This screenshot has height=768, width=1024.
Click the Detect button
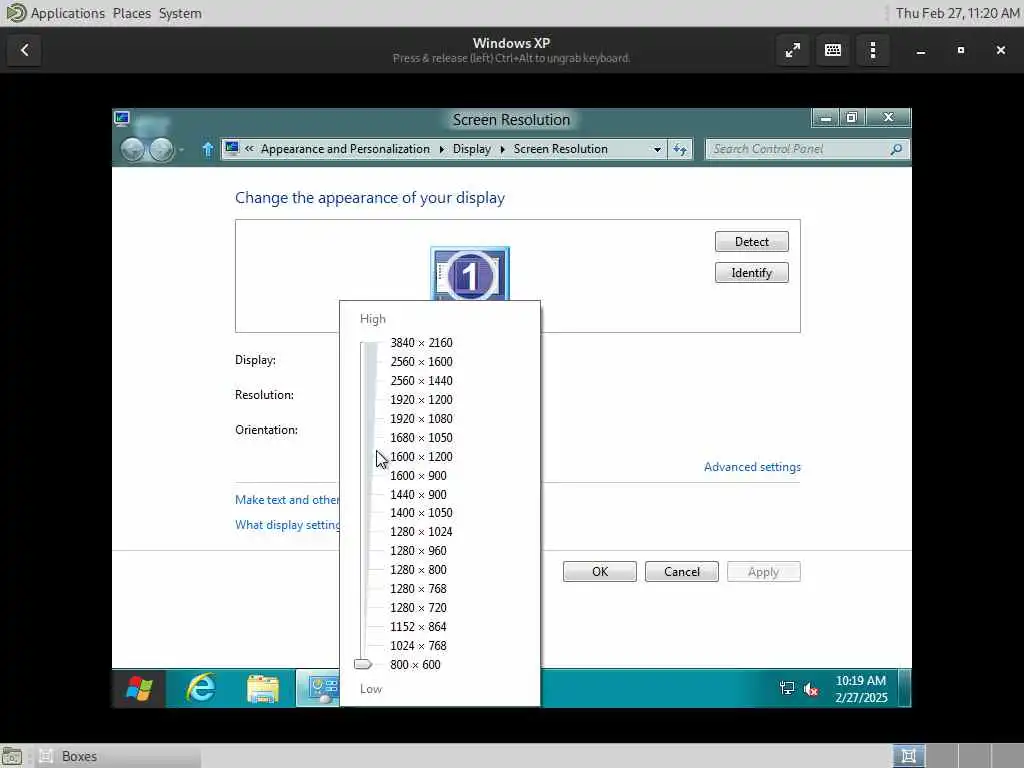click(x=752, y=242)
